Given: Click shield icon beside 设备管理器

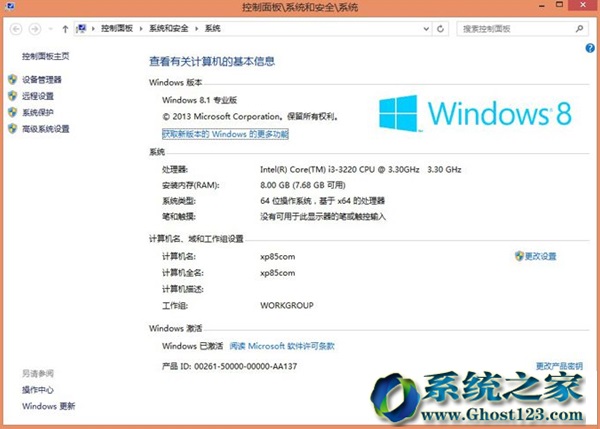Looking at the screenshot, I should coord(13,79).
